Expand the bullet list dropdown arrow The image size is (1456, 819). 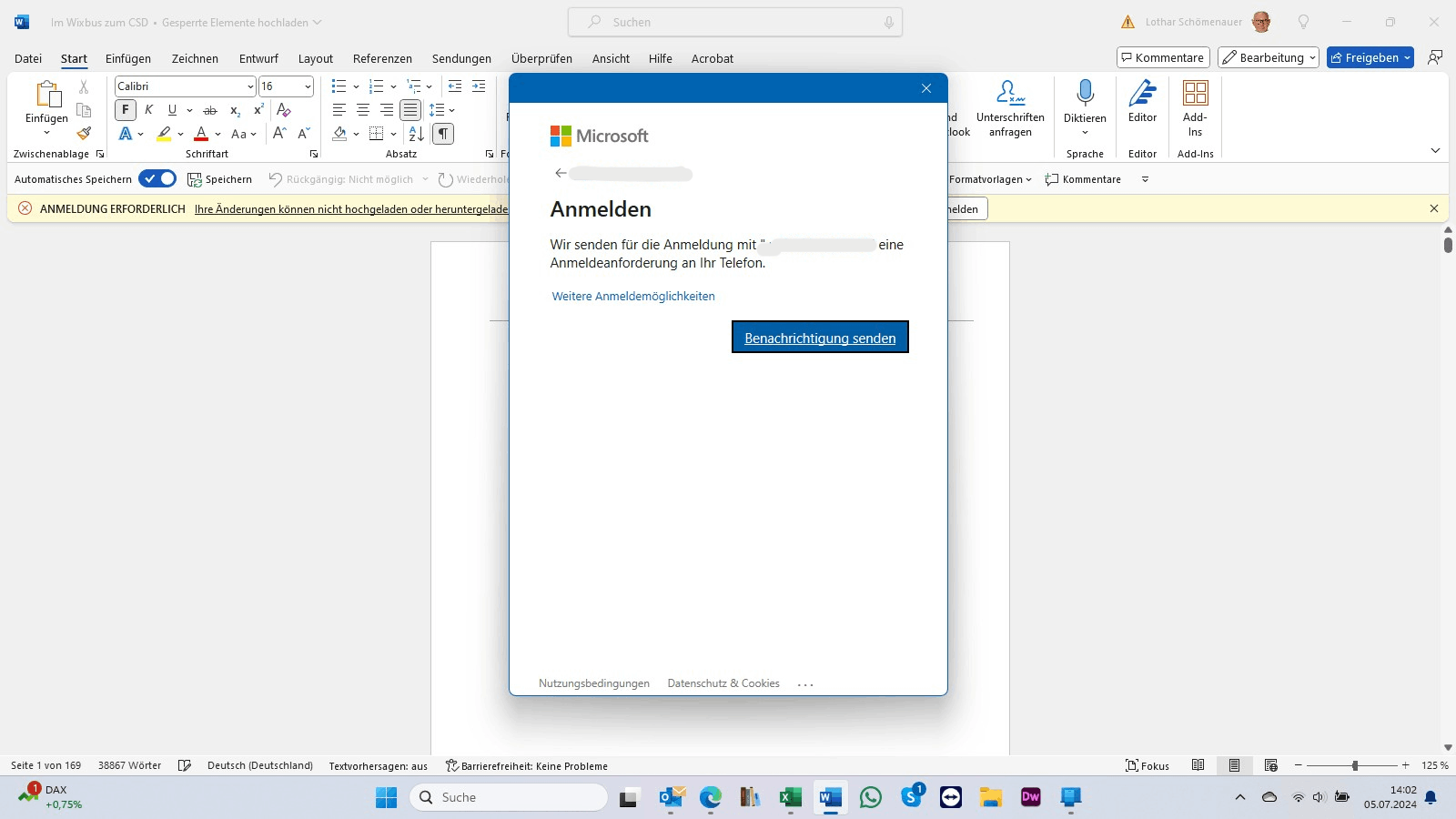(x=356, y=86)
